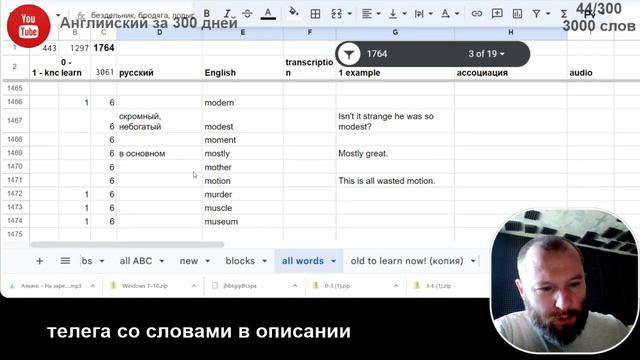640x360 pixels.
Task: Select the 'all words' sheet tab
Action: (x=302, y=261)
